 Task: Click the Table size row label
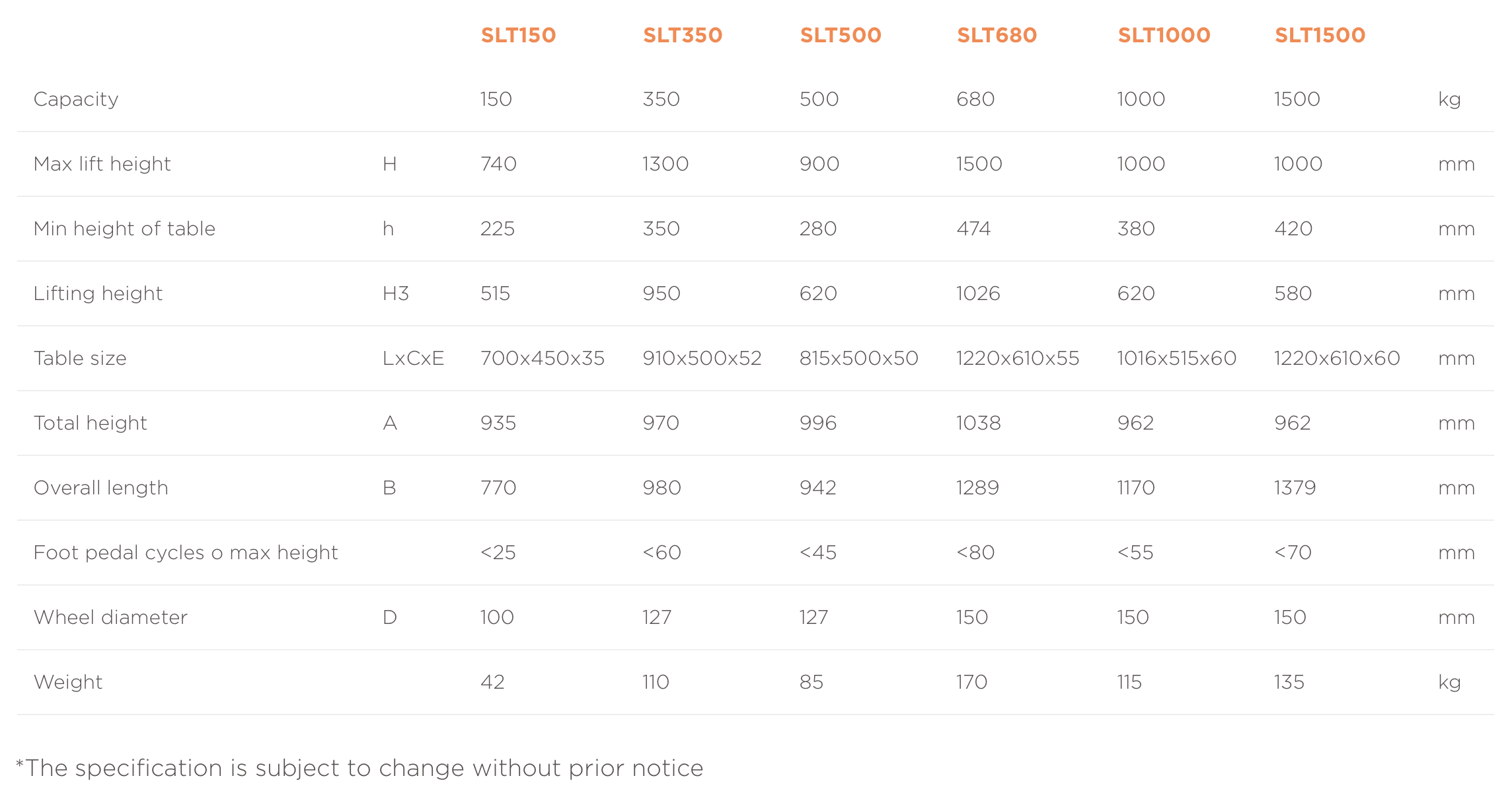(x=80, y=358)
